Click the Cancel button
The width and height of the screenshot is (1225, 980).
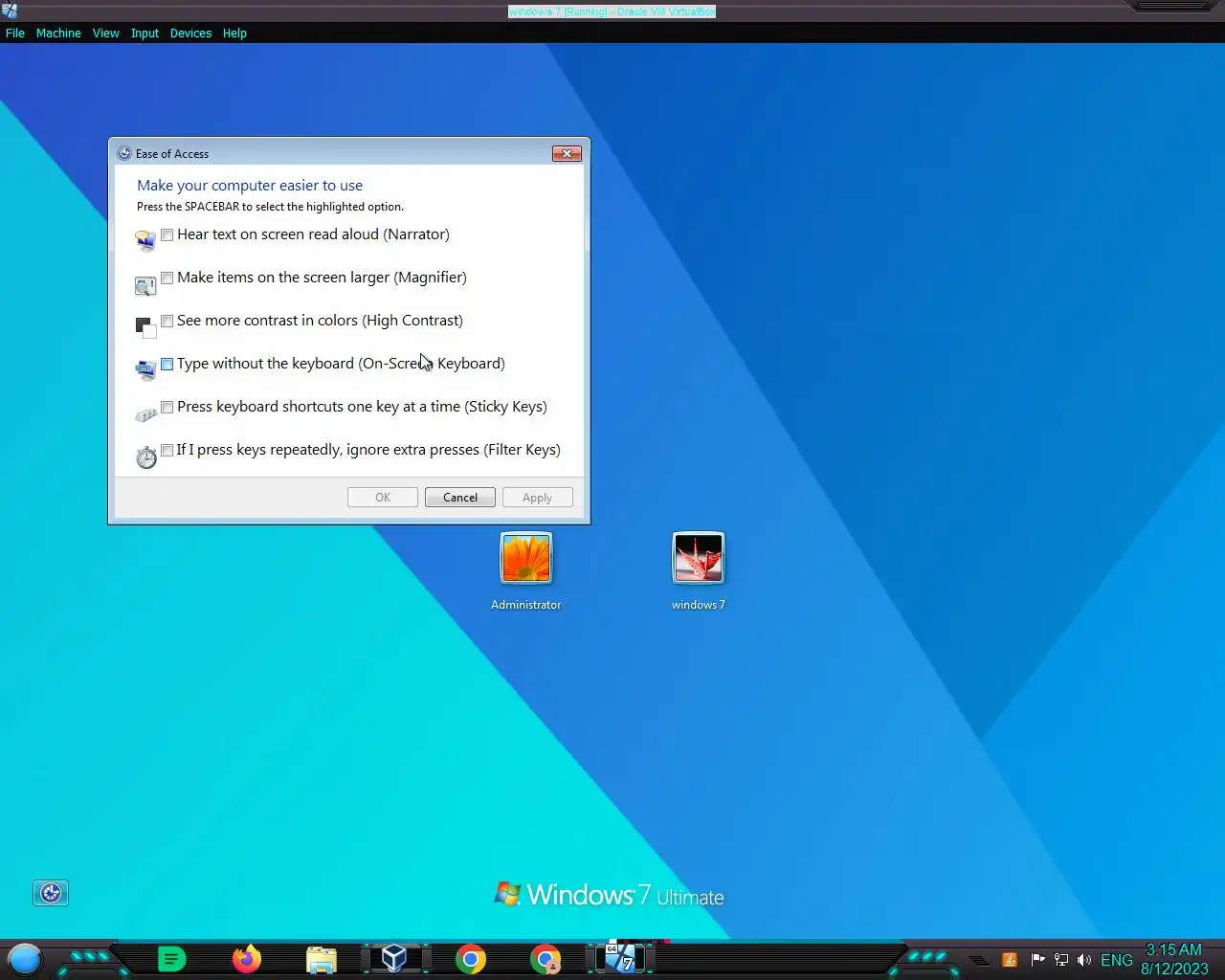460,498
